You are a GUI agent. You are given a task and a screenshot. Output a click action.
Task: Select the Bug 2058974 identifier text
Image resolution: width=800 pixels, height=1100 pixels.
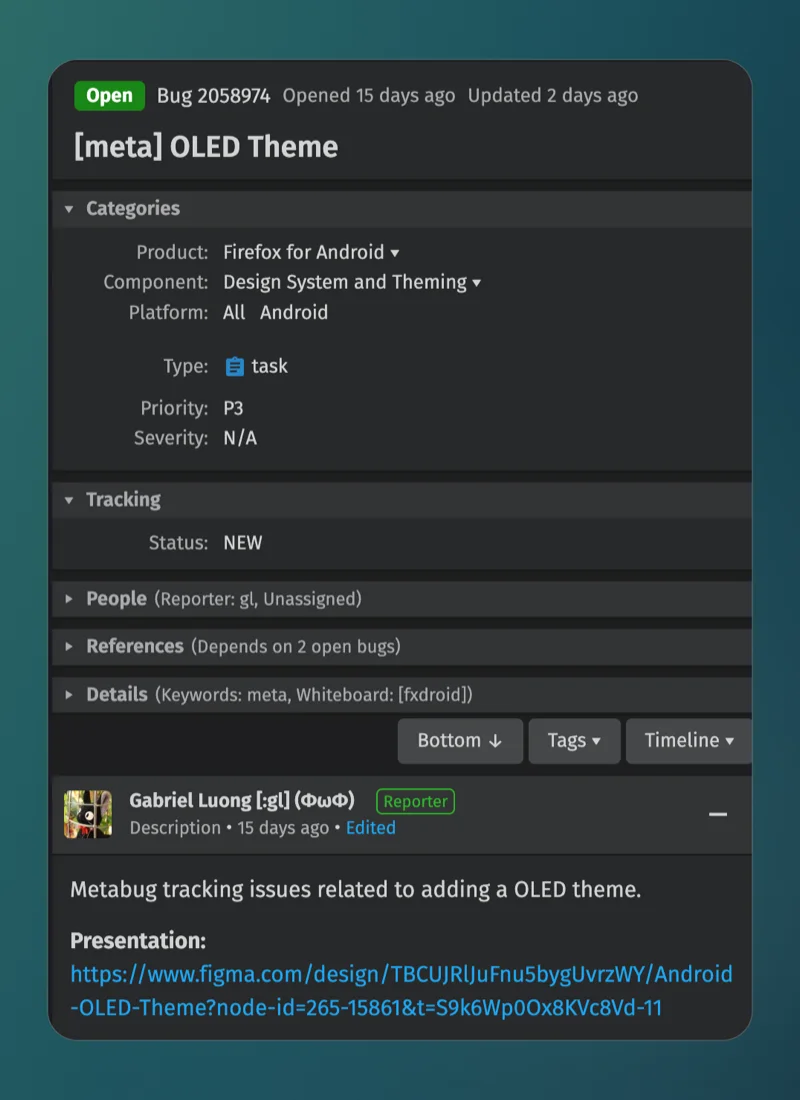[x=213, y=96]
